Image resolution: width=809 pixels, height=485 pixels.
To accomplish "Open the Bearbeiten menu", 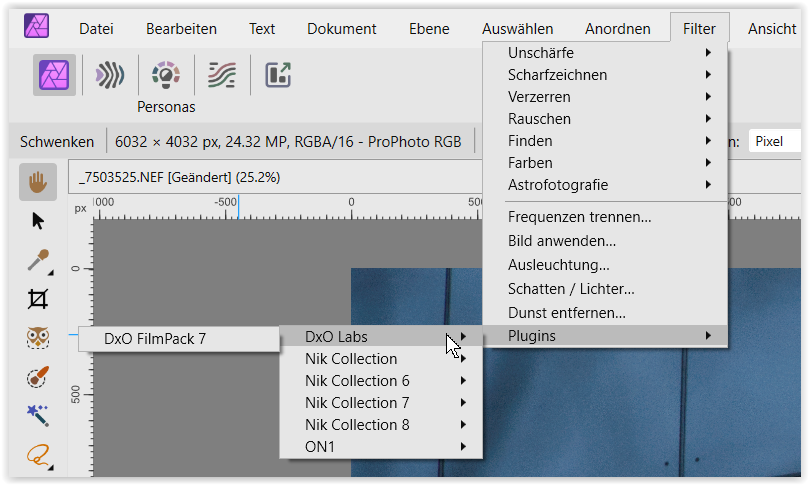I will click(x=181, y=29).
